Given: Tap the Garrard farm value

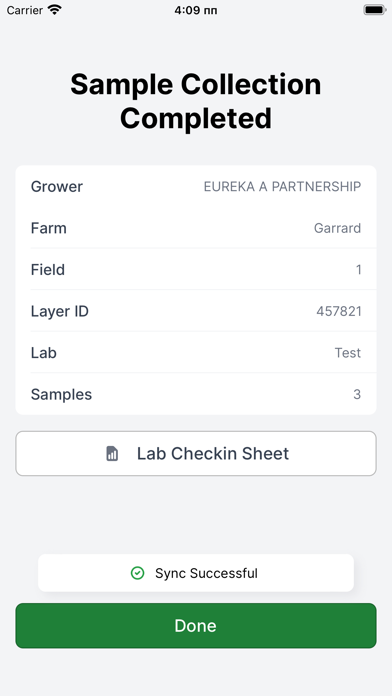Looking at the screenshot, I should pos(337,228).
